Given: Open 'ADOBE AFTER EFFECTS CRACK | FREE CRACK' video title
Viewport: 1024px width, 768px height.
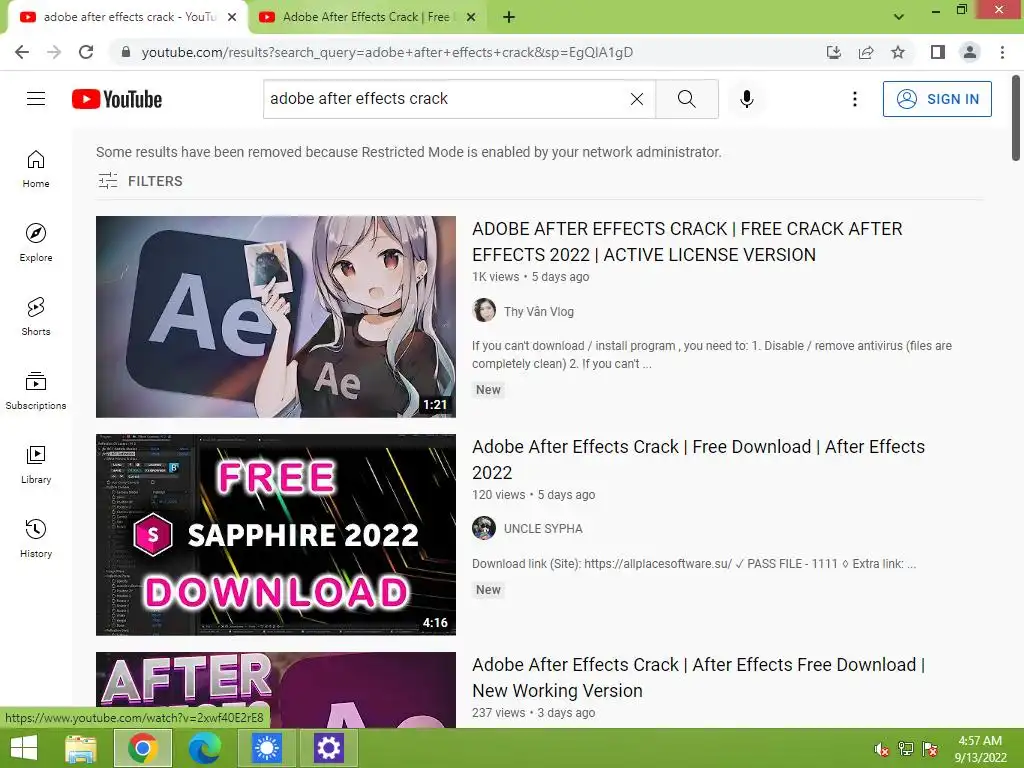Looking at the screenshot, I should coord(687,242).
